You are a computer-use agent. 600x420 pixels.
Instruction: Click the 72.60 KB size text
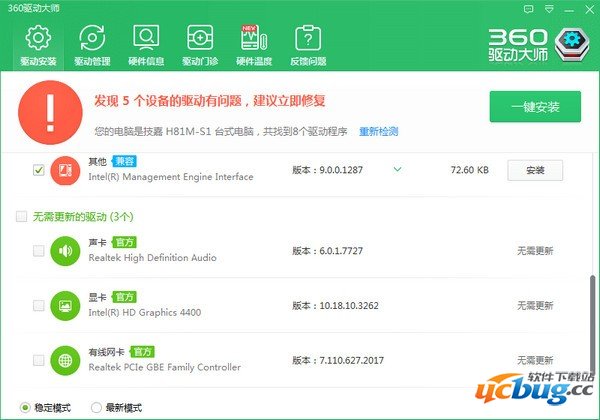pyautogui.click(x=470, y=170)
